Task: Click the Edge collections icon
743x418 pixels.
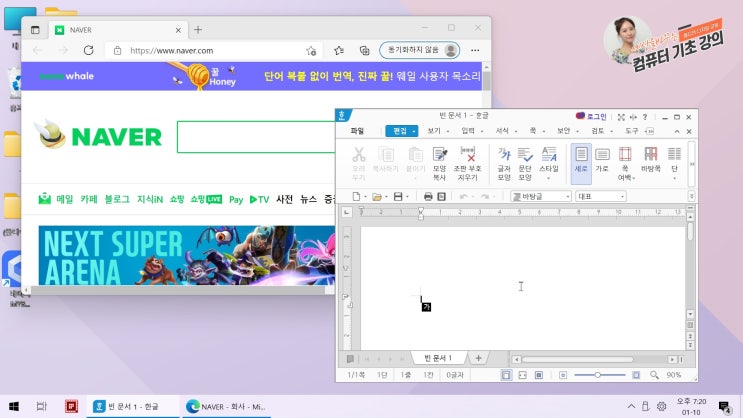Action: [x=364, y=50]
